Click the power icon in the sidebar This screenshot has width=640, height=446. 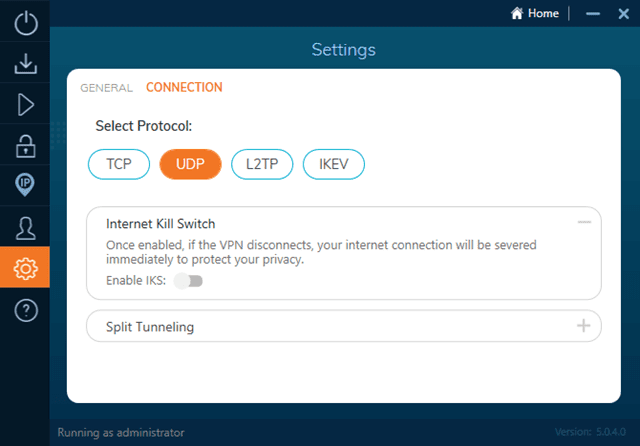pos(25,23)
